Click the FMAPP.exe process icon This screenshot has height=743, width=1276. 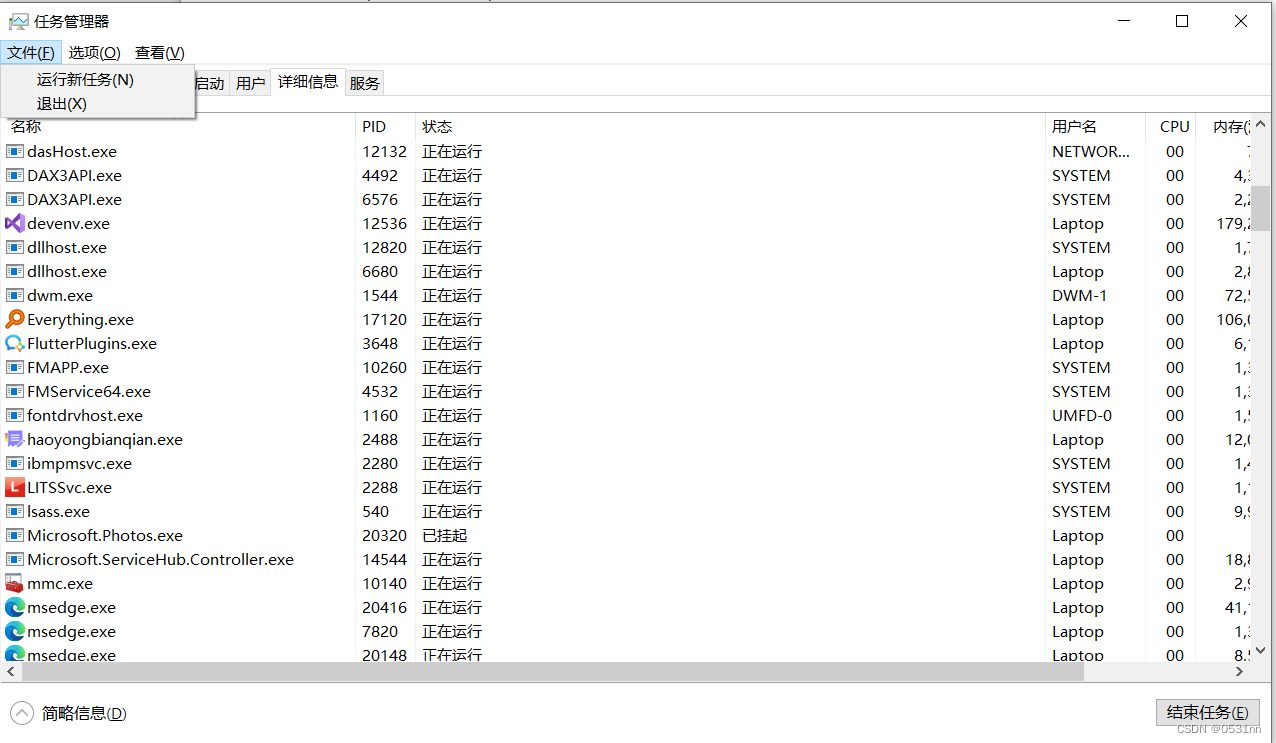click(15, 368)
